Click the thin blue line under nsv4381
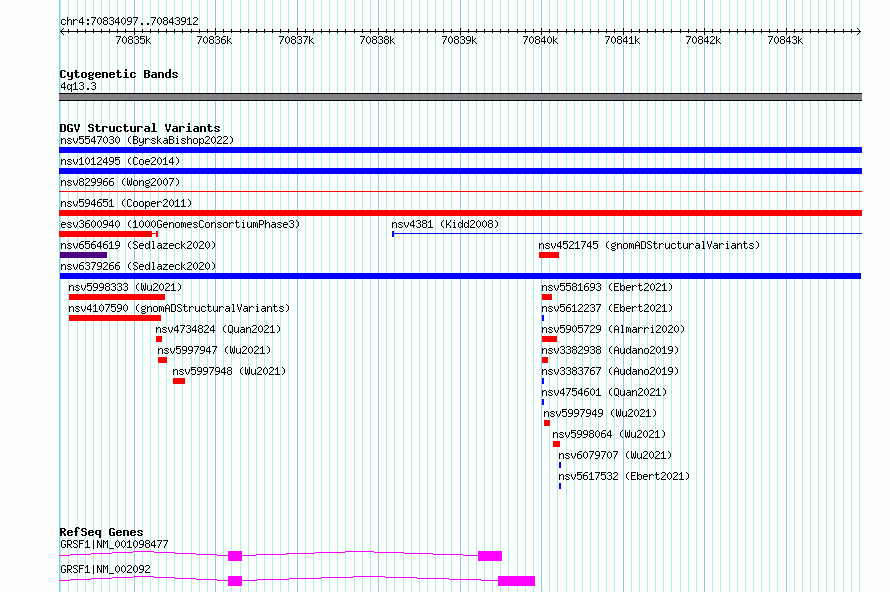Screen dimensions: 890x592 pyautogui.click(x=627, y=234)
